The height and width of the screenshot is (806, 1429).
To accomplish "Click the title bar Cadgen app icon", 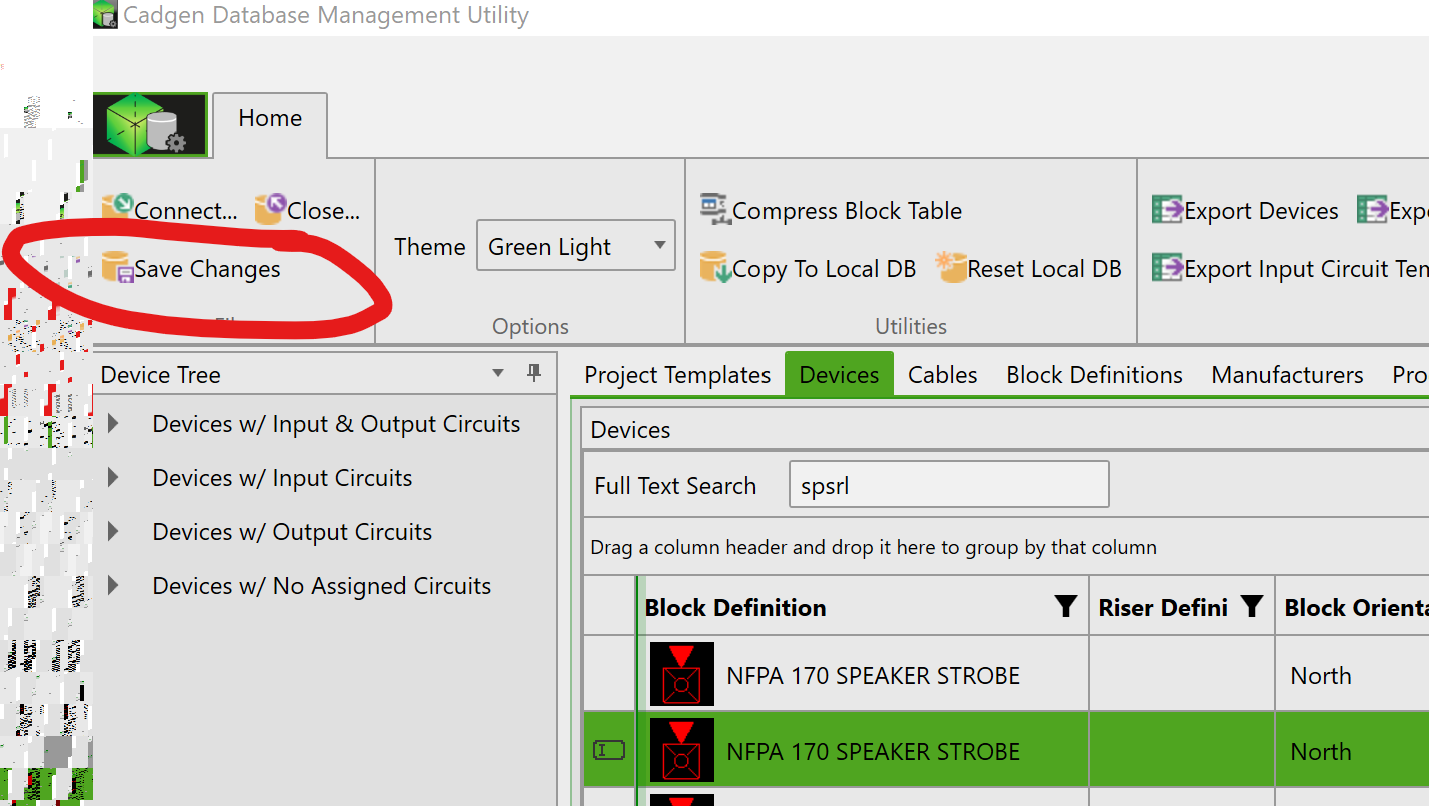I will click(104, 15).
